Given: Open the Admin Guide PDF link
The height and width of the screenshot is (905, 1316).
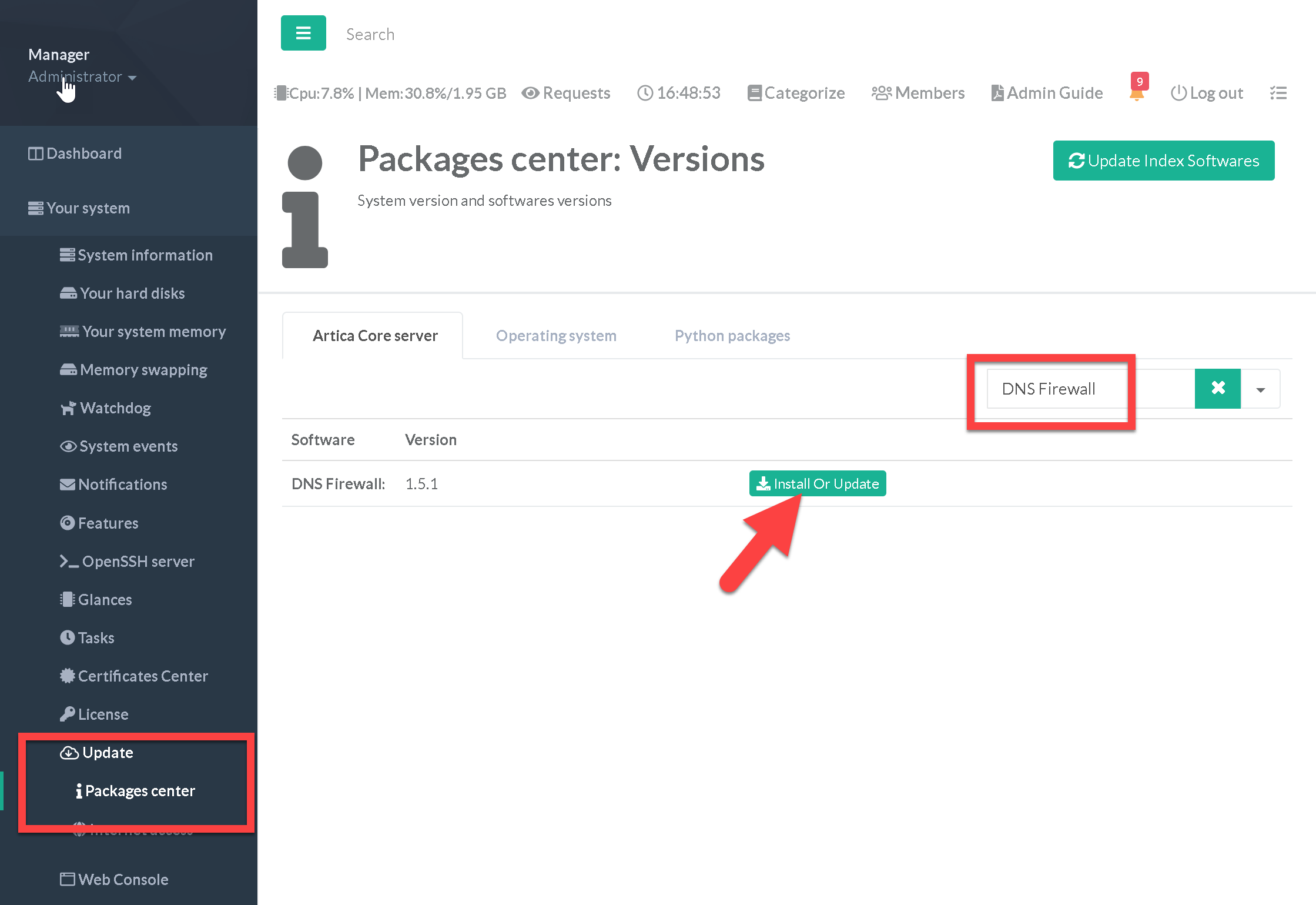Looking at the screenshot, I should 1047,93.
